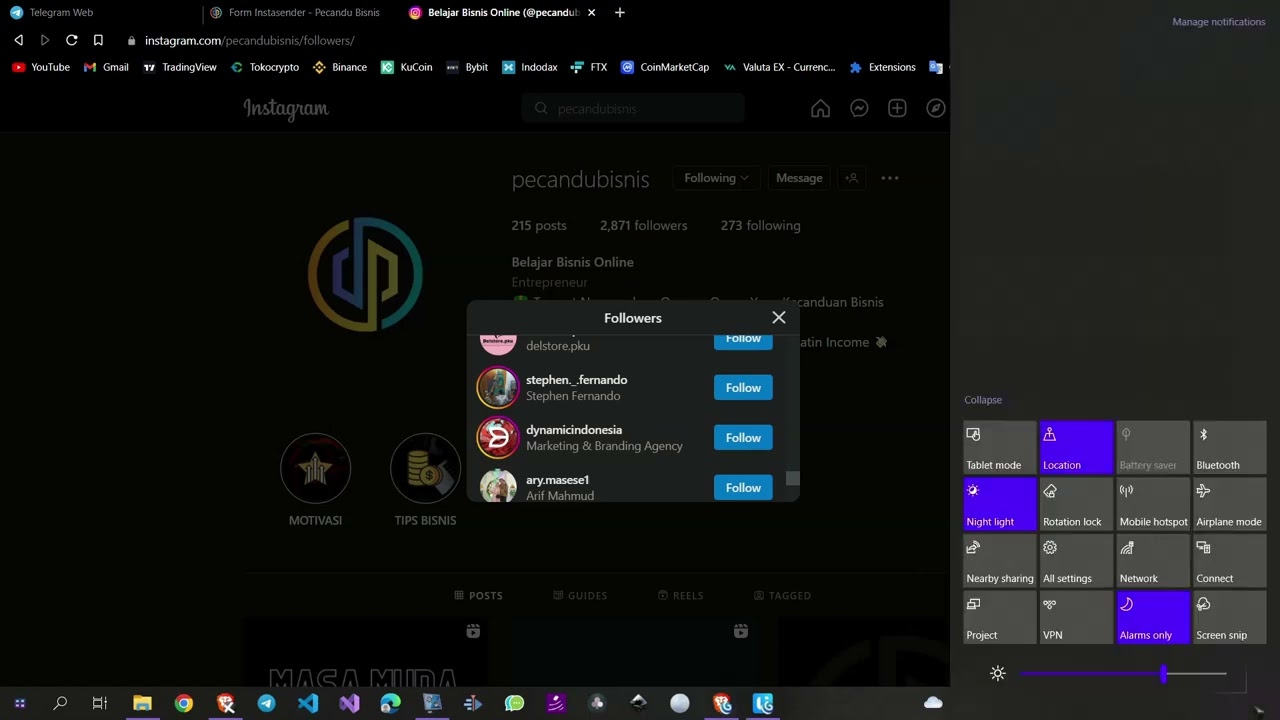Follow ary.masese1 account
This screenshot has height=720, width=1280.
743,488
